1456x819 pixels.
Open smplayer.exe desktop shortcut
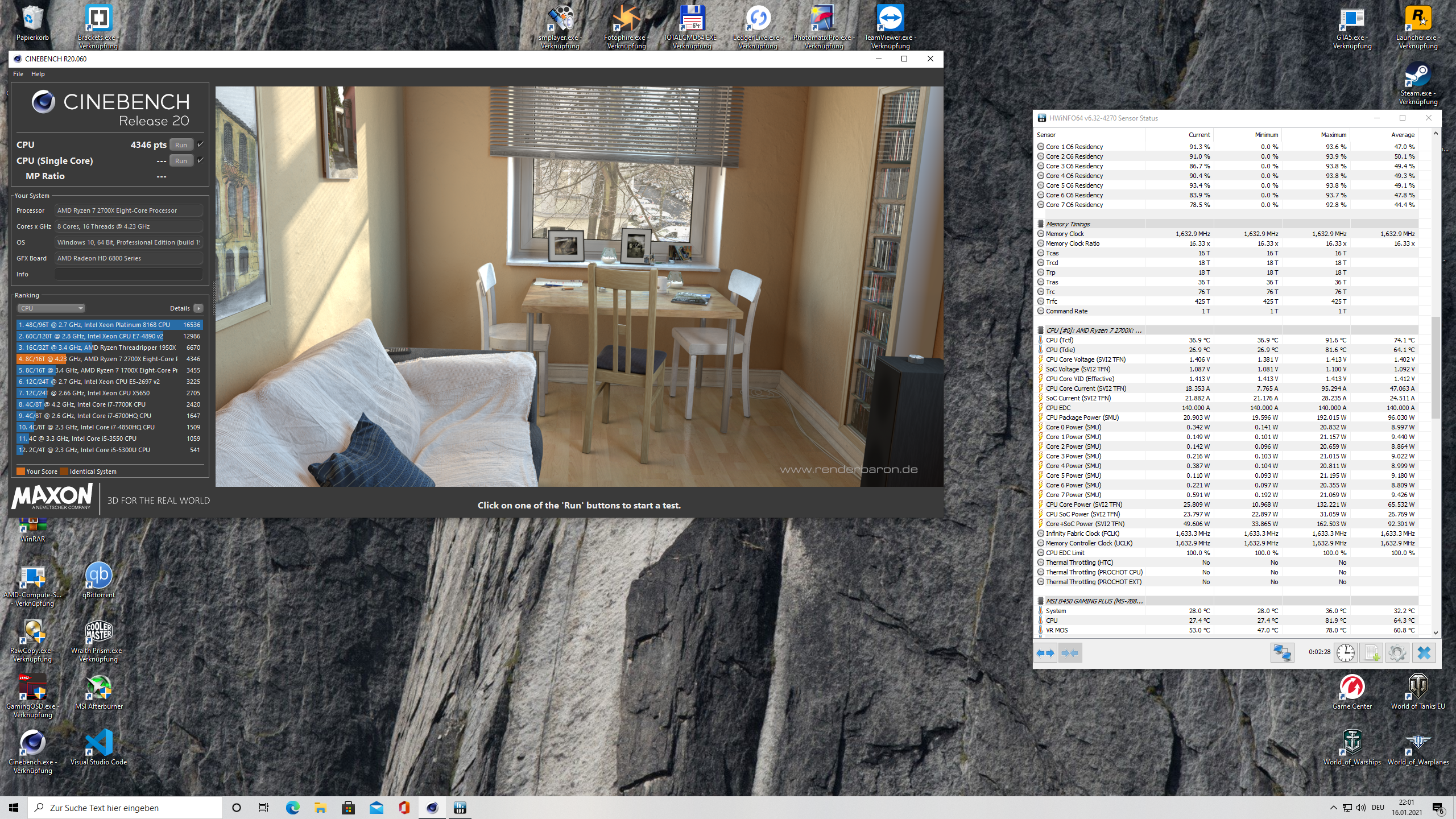[560, 27]
